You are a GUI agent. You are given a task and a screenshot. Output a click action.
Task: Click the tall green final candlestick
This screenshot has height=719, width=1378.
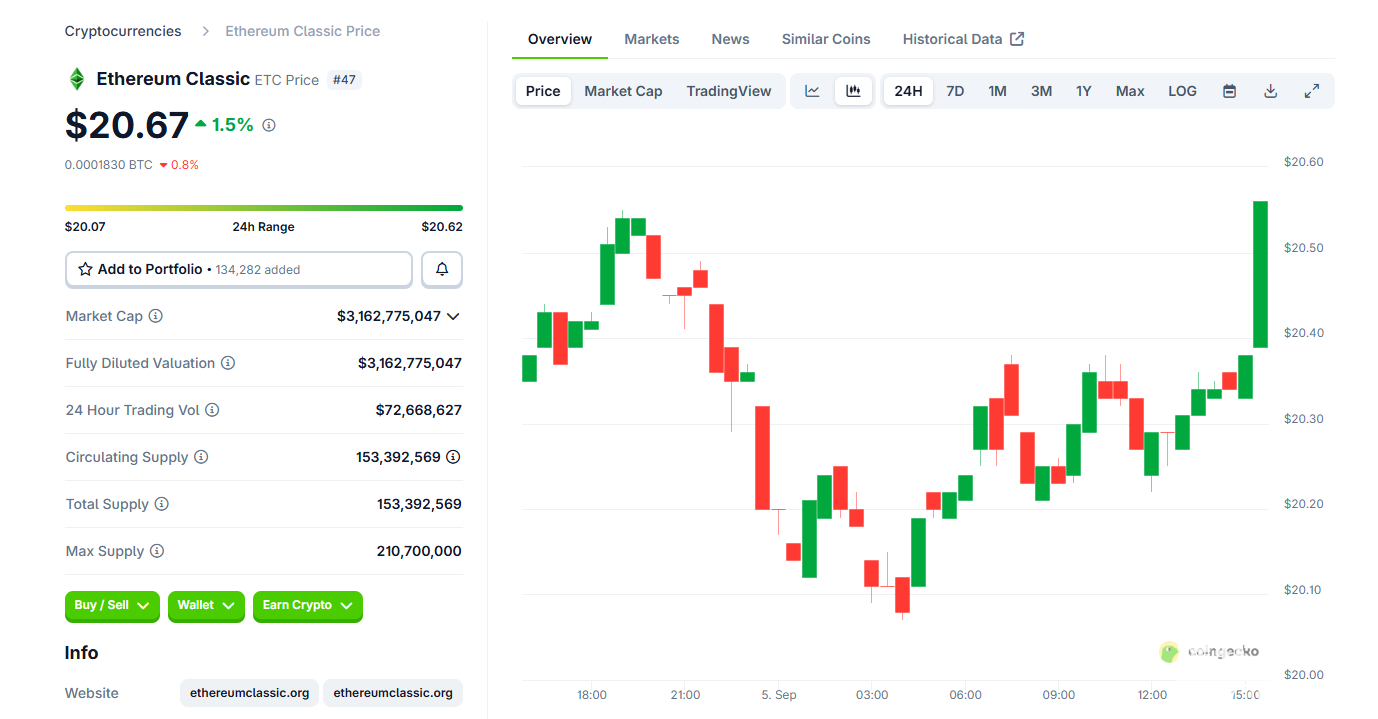point(1260,274)
